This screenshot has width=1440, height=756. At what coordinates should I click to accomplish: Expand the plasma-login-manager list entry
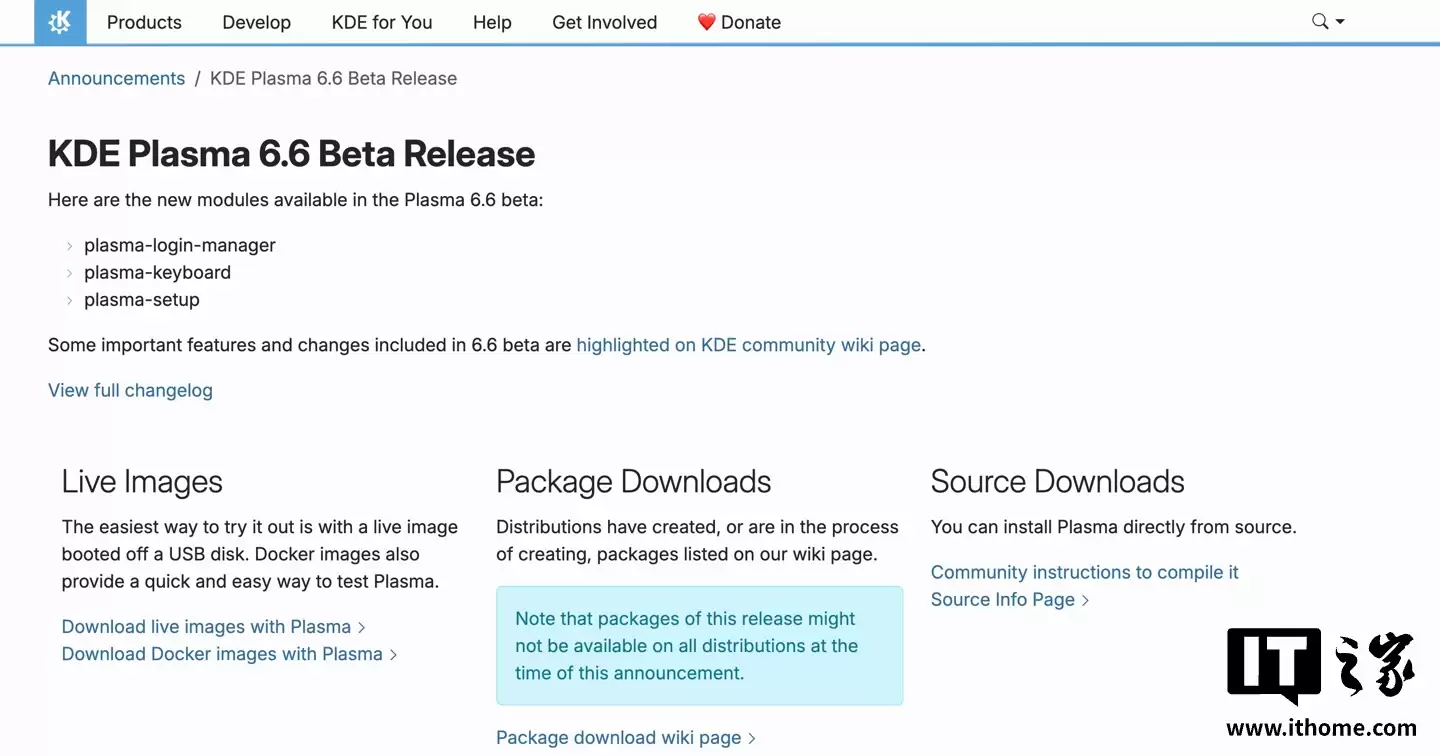click(69, 245)
